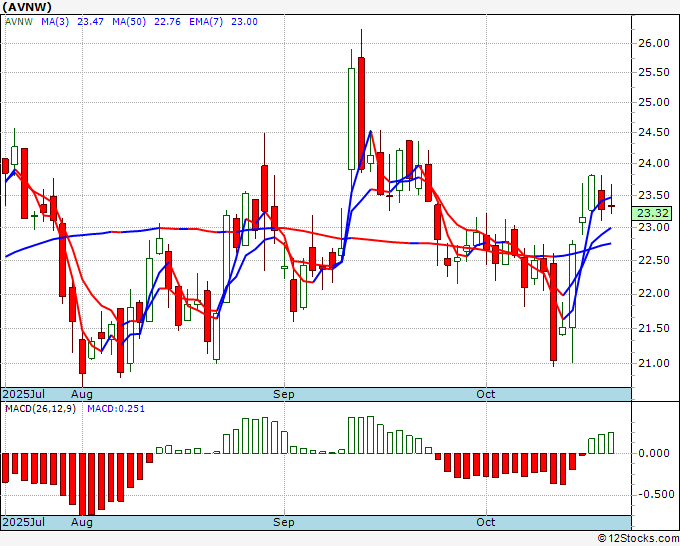Click the 0.000 MACD axis label
This screenshot has height=546, width=680.
(x=654, y=453)
